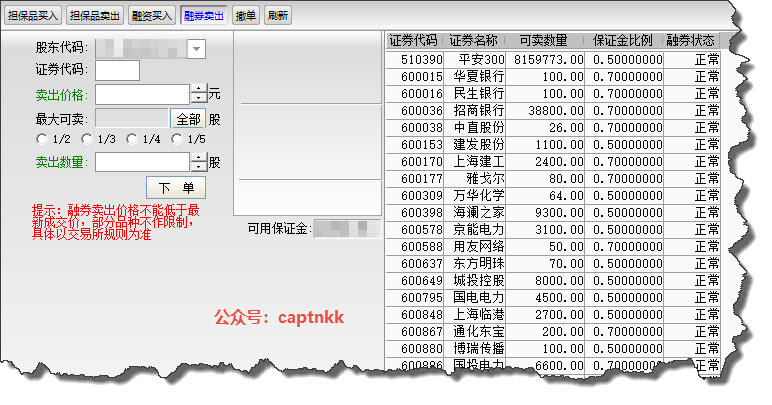Sort by 证券名称 column header
This screenshot has height=405, width=772.
tap(474, 40)
